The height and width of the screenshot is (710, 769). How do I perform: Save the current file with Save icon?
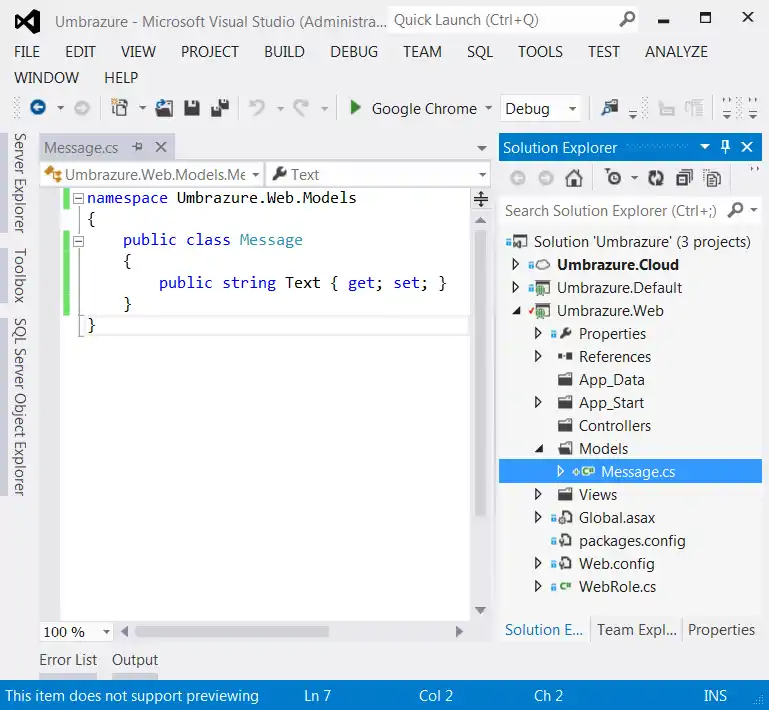(192, 108)
